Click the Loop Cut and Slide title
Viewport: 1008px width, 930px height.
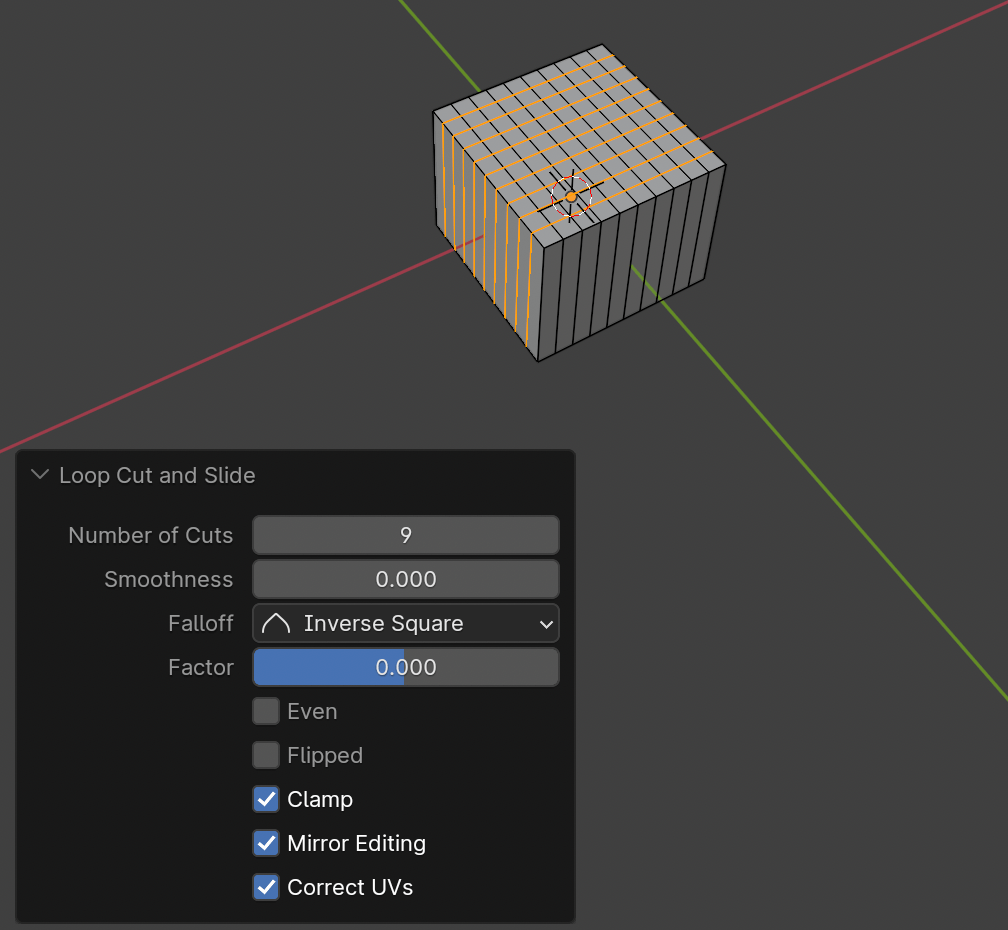click(x=157, y=475)
